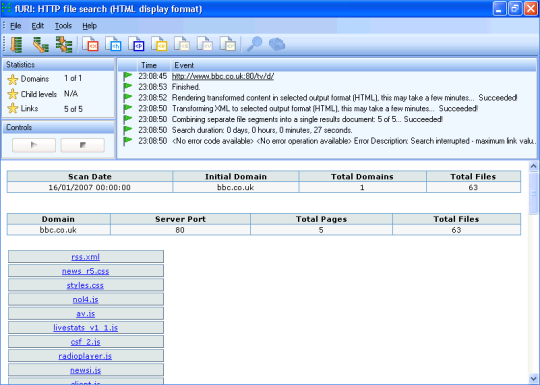Click the flag icon on the bbc.co.uk URL row
This screenshot has width=540, height=385.
[x=128, y=76]
